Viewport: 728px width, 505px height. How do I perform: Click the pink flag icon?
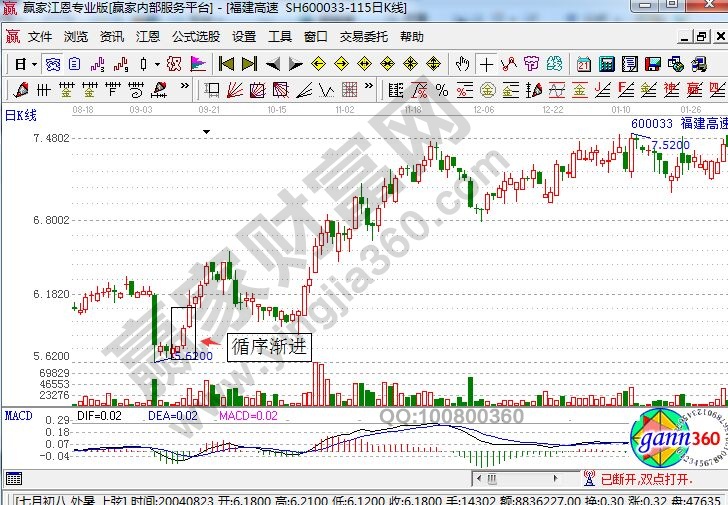[x=198, y=64]
